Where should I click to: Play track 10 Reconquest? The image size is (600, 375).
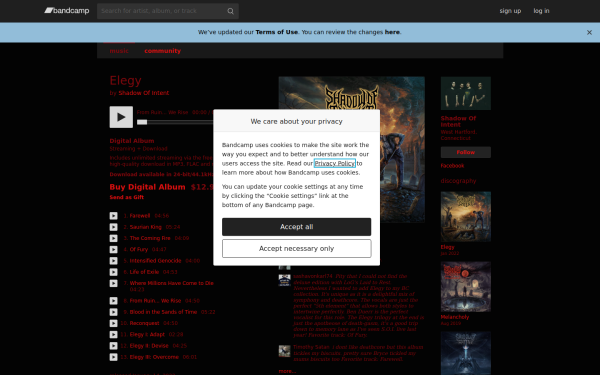click(x=114, y=323)
